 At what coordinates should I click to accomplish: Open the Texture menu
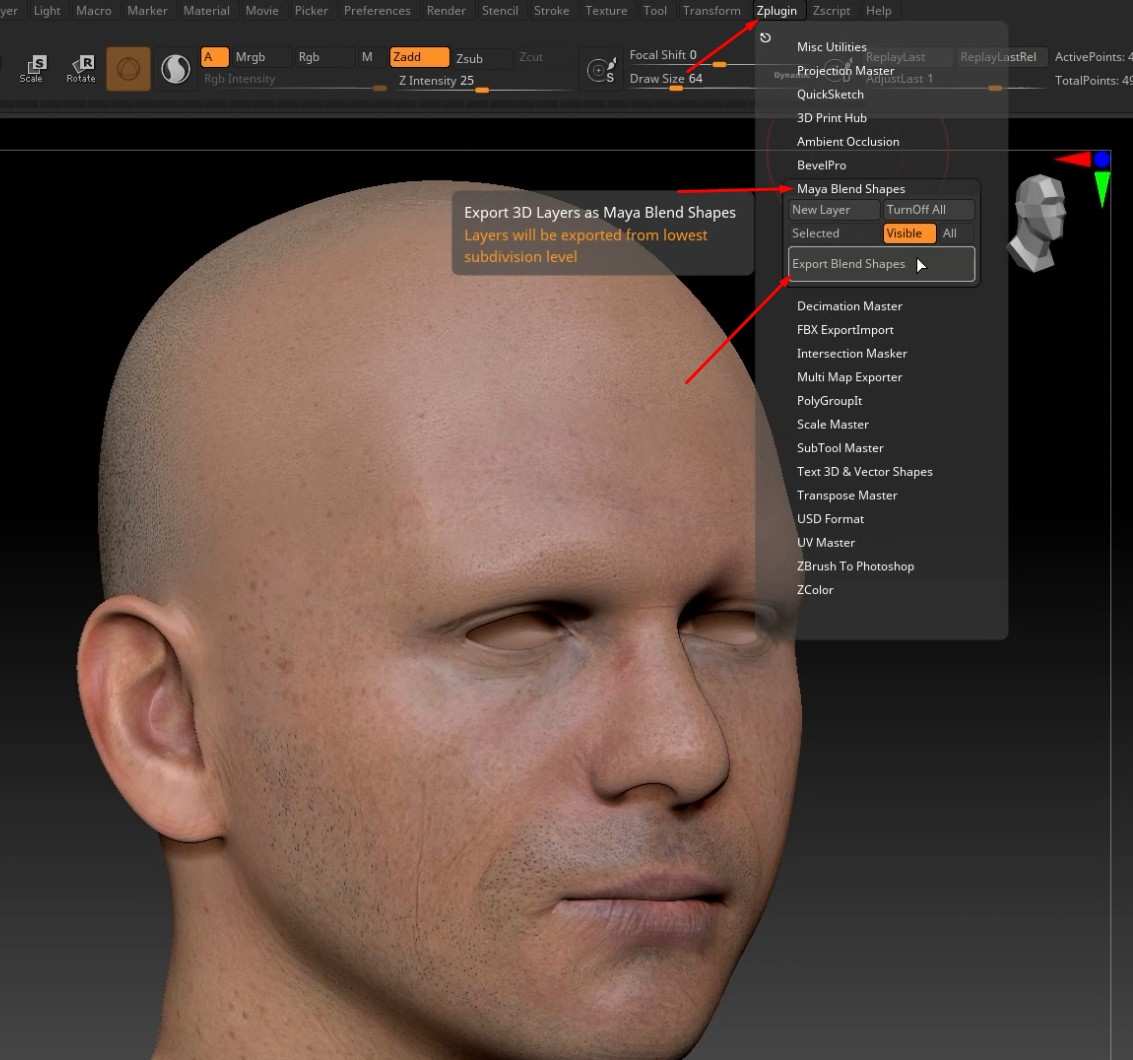click(606, 11)
